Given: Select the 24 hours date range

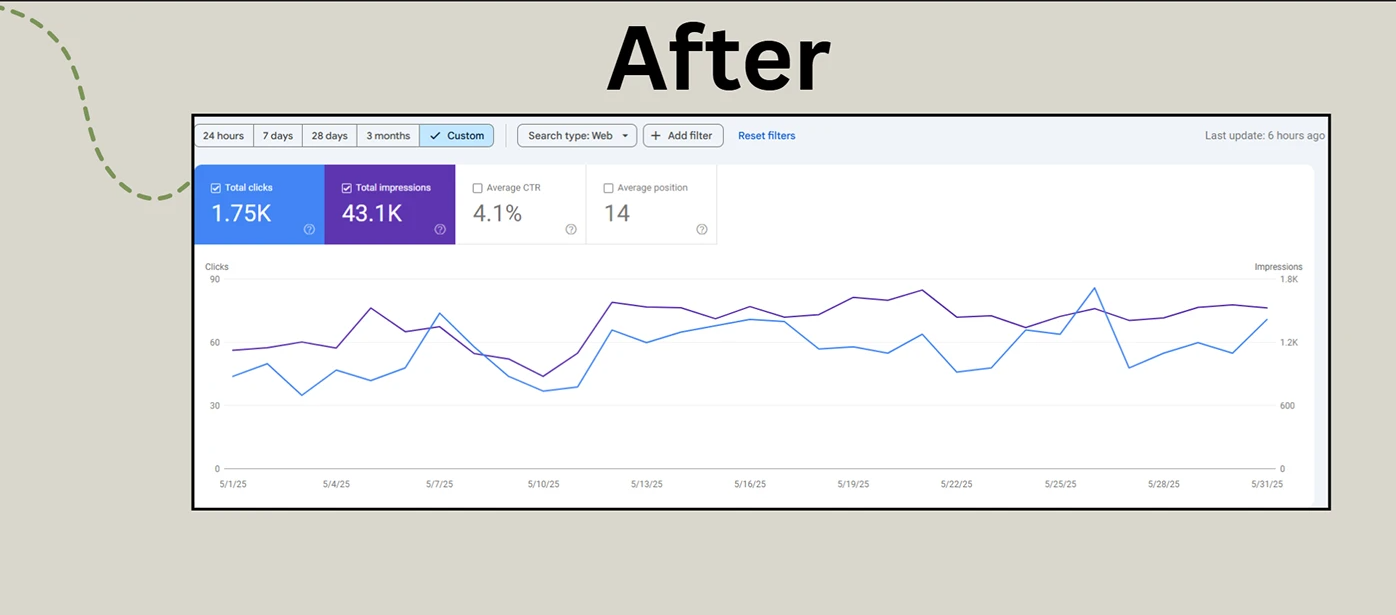Looking at the screenshot, I should point(223,136).
